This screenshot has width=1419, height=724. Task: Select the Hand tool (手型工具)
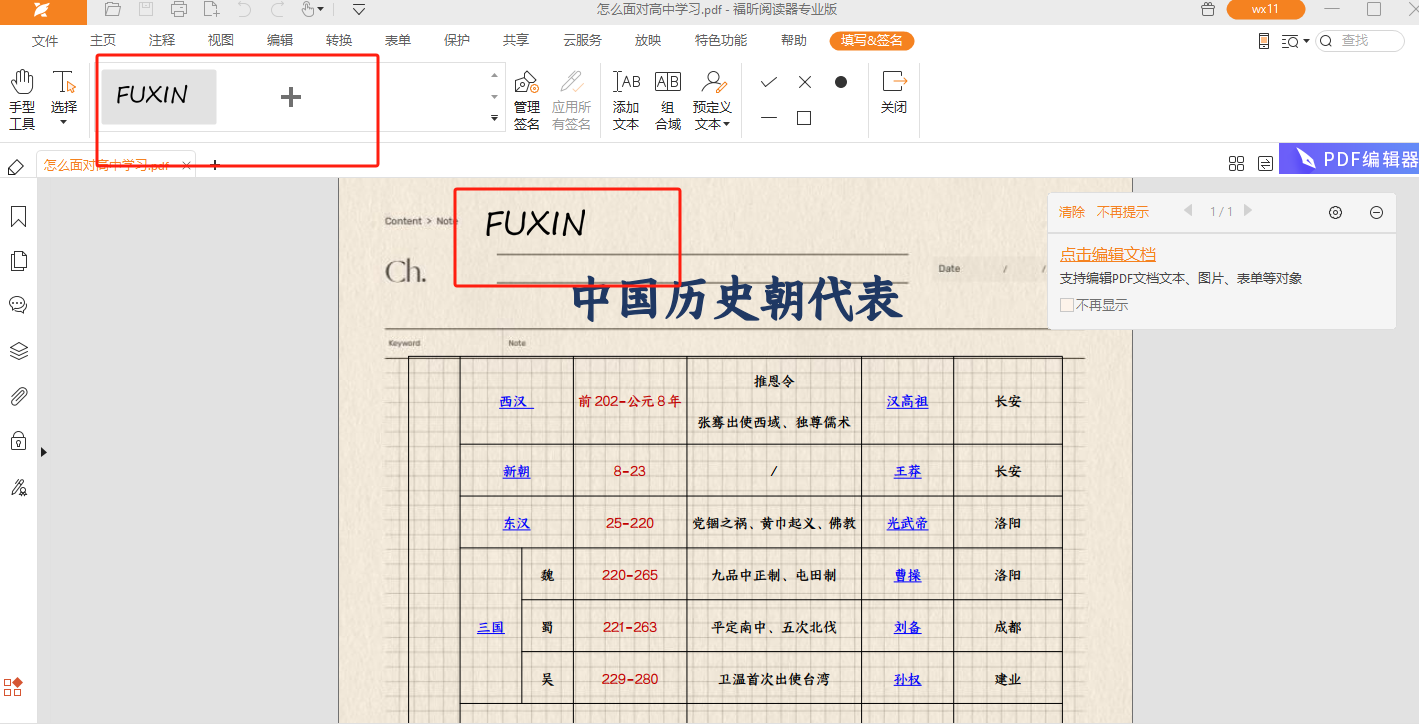point(22,99)
